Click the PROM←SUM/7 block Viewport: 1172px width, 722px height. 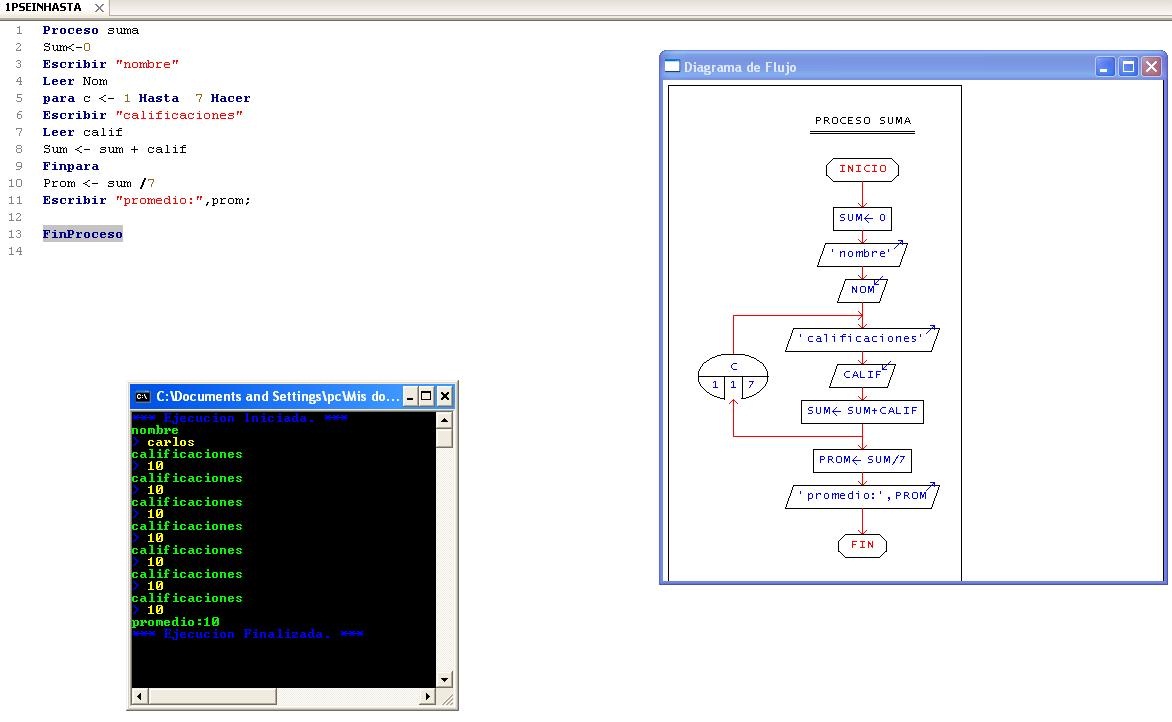click(862, 460)
